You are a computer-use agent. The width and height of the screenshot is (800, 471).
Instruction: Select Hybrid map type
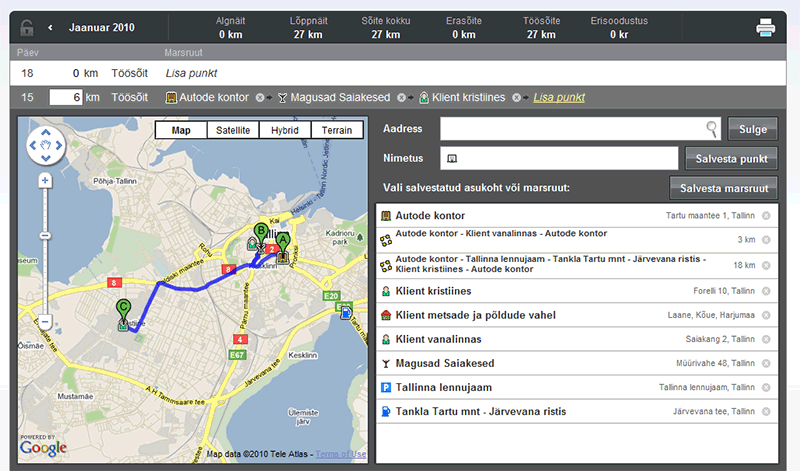pyautogui.click(x=284, y=131)
